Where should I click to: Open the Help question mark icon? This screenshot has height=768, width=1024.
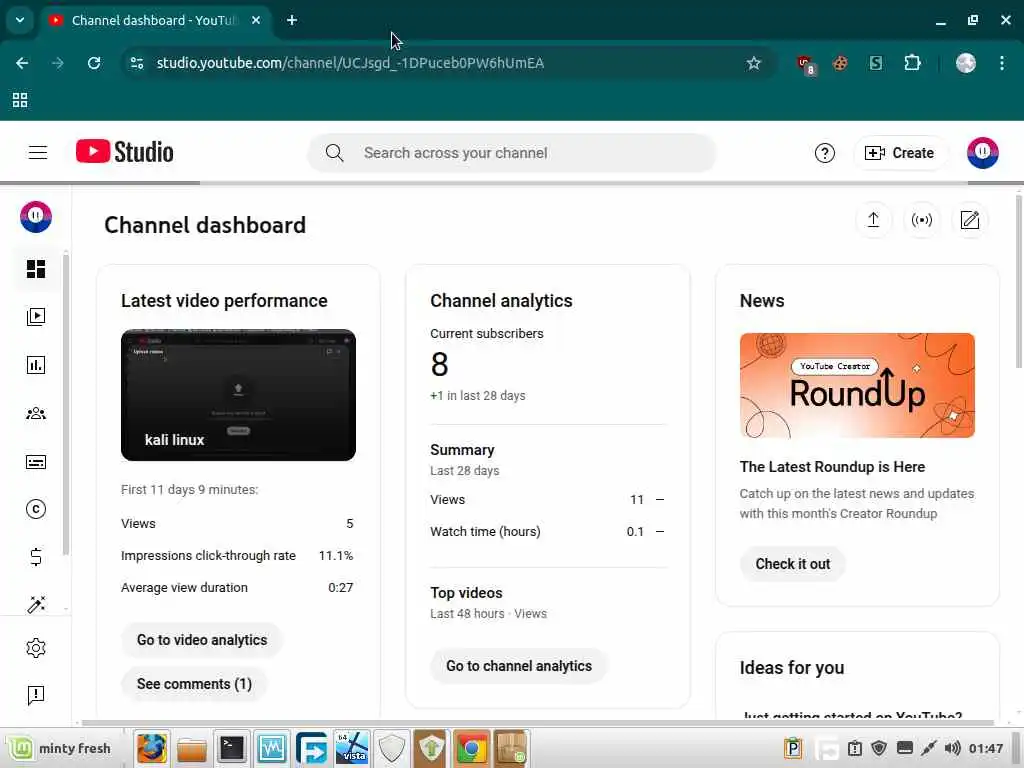[824, 153]
